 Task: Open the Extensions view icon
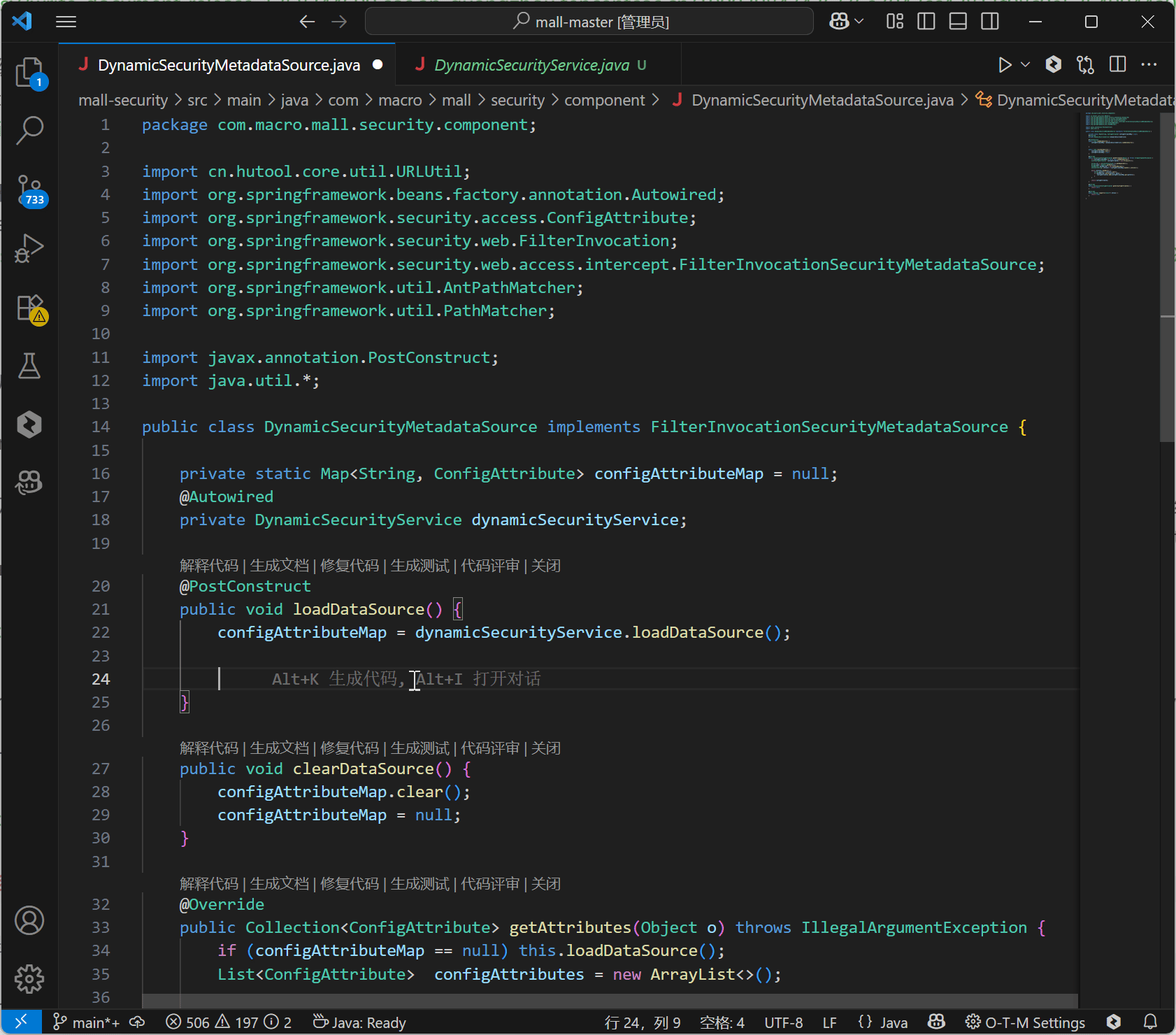click(29, 308)
